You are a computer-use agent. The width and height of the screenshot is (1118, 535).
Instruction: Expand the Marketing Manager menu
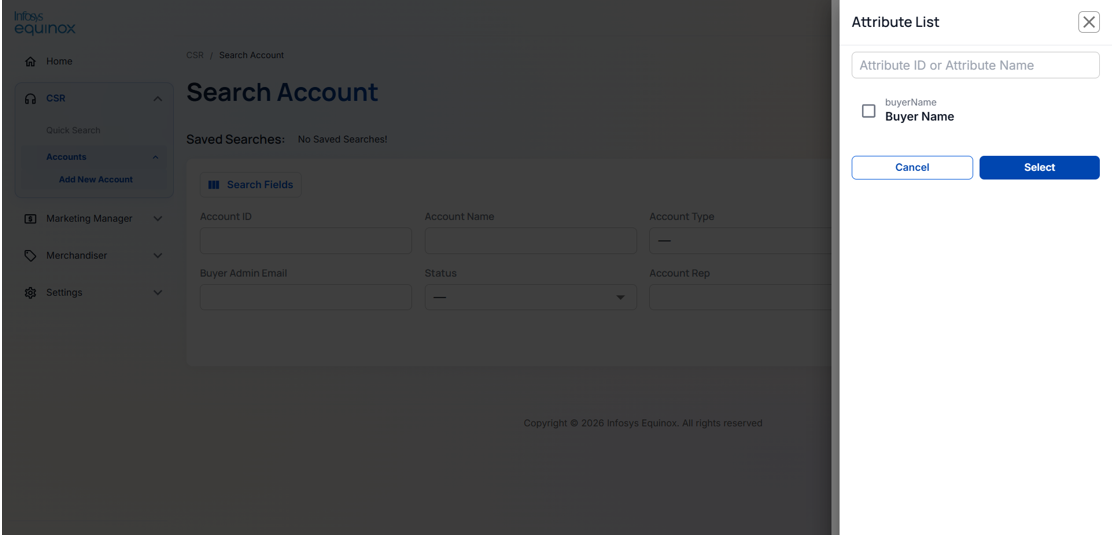click(158, 218)
